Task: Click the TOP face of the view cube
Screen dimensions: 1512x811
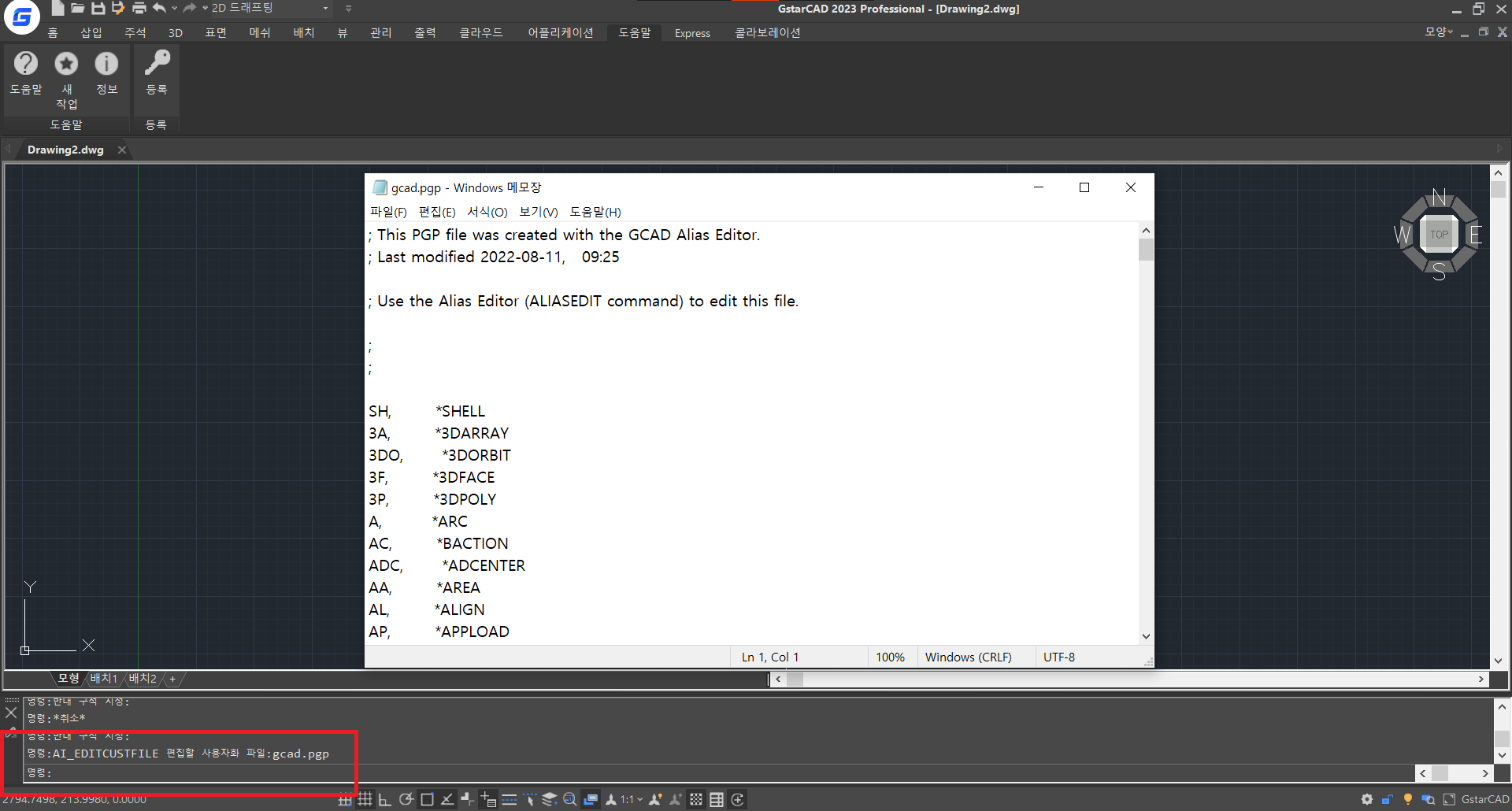Action: click(x=1439, y=234)
